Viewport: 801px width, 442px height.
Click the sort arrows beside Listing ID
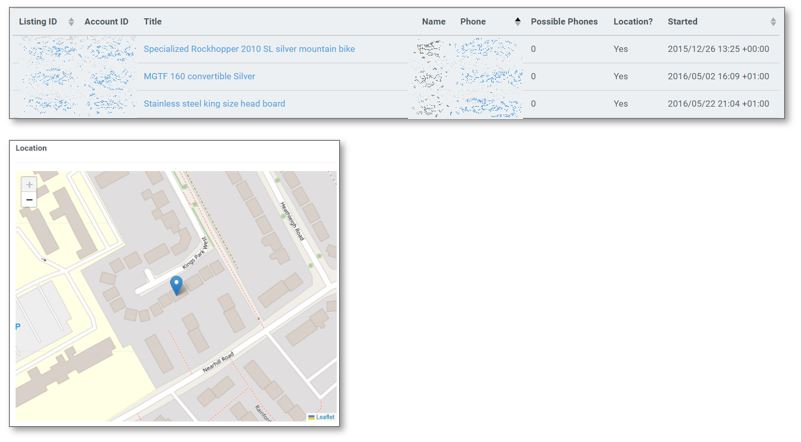point(71,22)
